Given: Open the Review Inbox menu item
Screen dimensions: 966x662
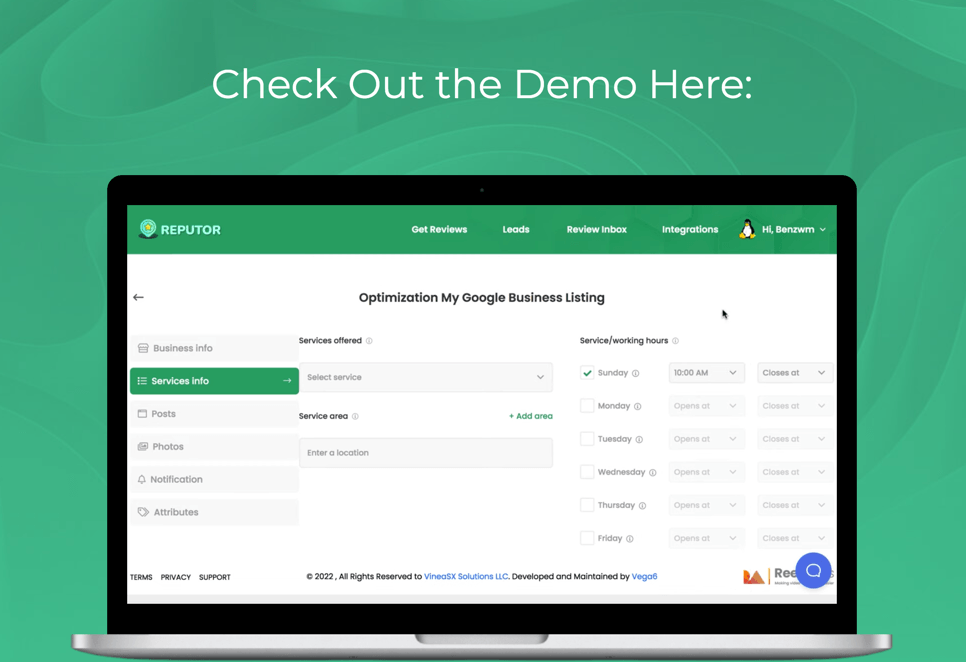Looking at the screenshot, I should tap(596, 230).
